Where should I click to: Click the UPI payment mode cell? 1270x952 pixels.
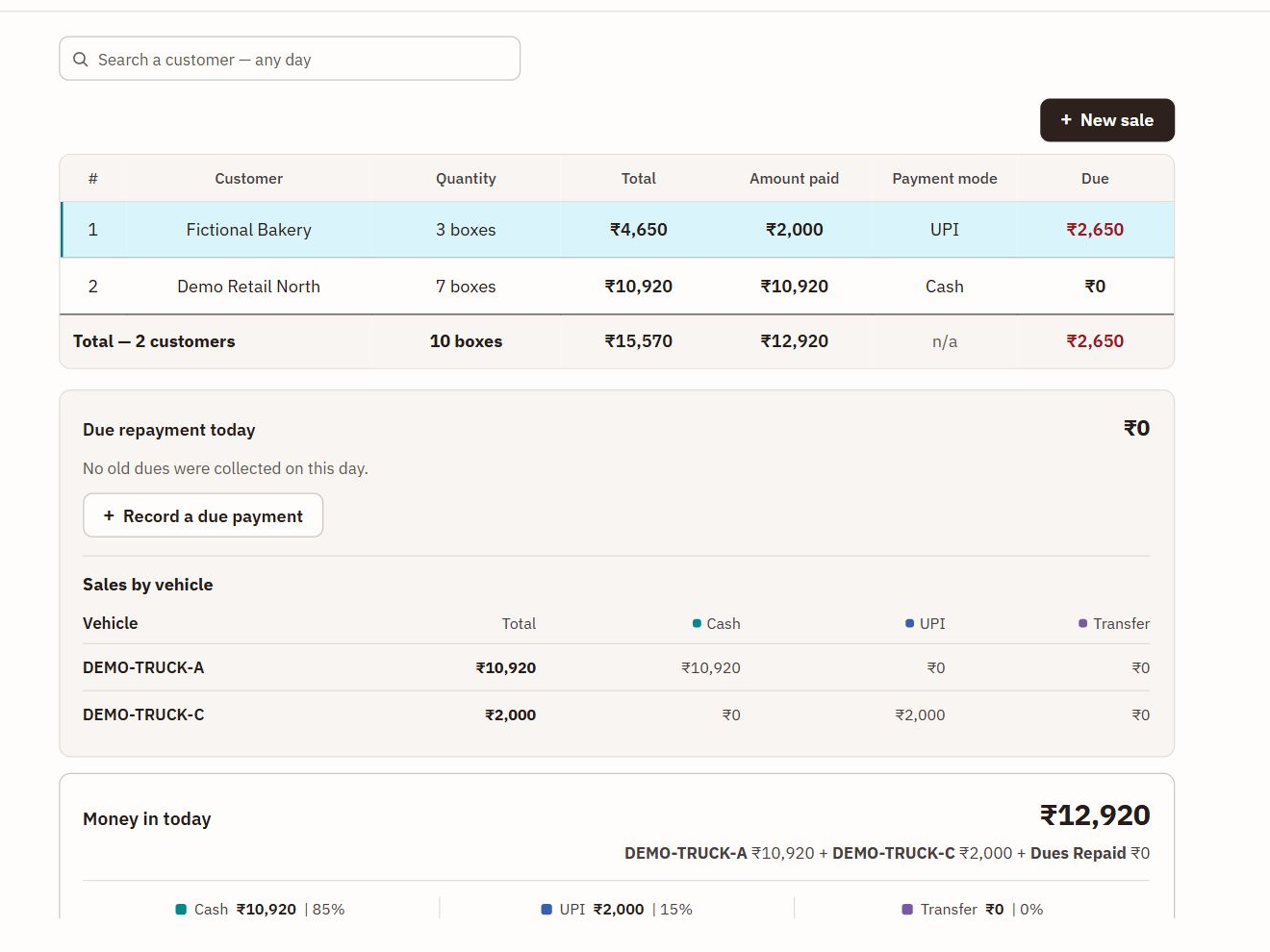945,230
